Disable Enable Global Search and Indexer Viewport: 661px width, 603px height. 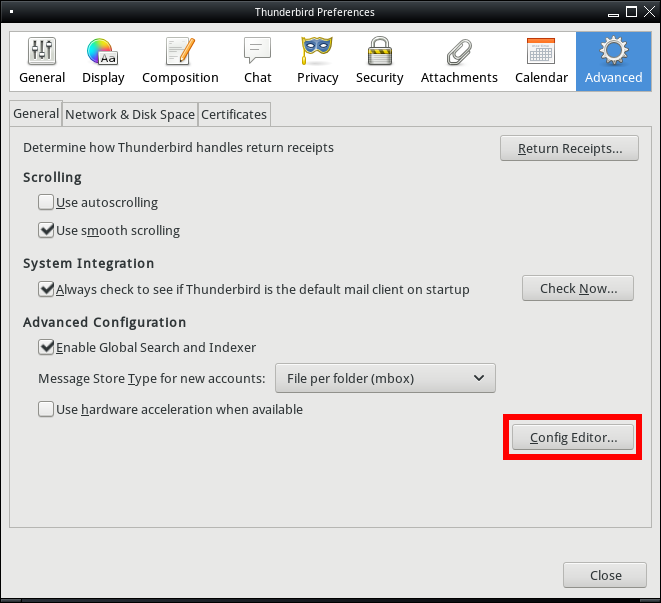[46, 347]
